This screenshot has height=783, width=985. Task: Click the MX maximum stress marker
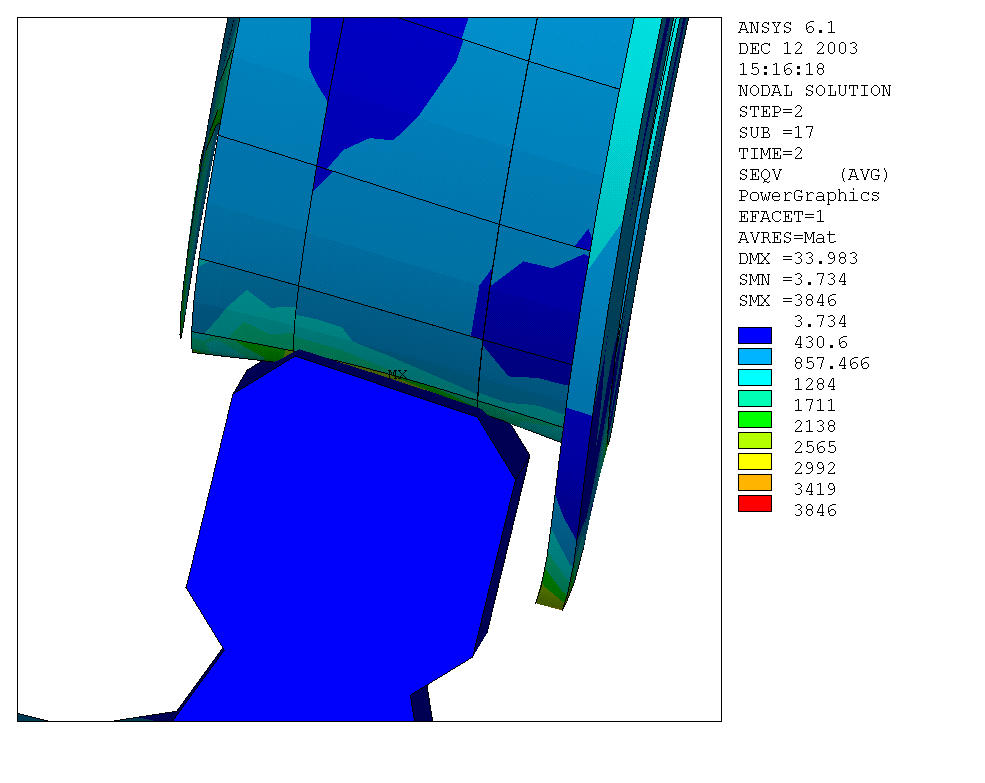coord(398,375)
